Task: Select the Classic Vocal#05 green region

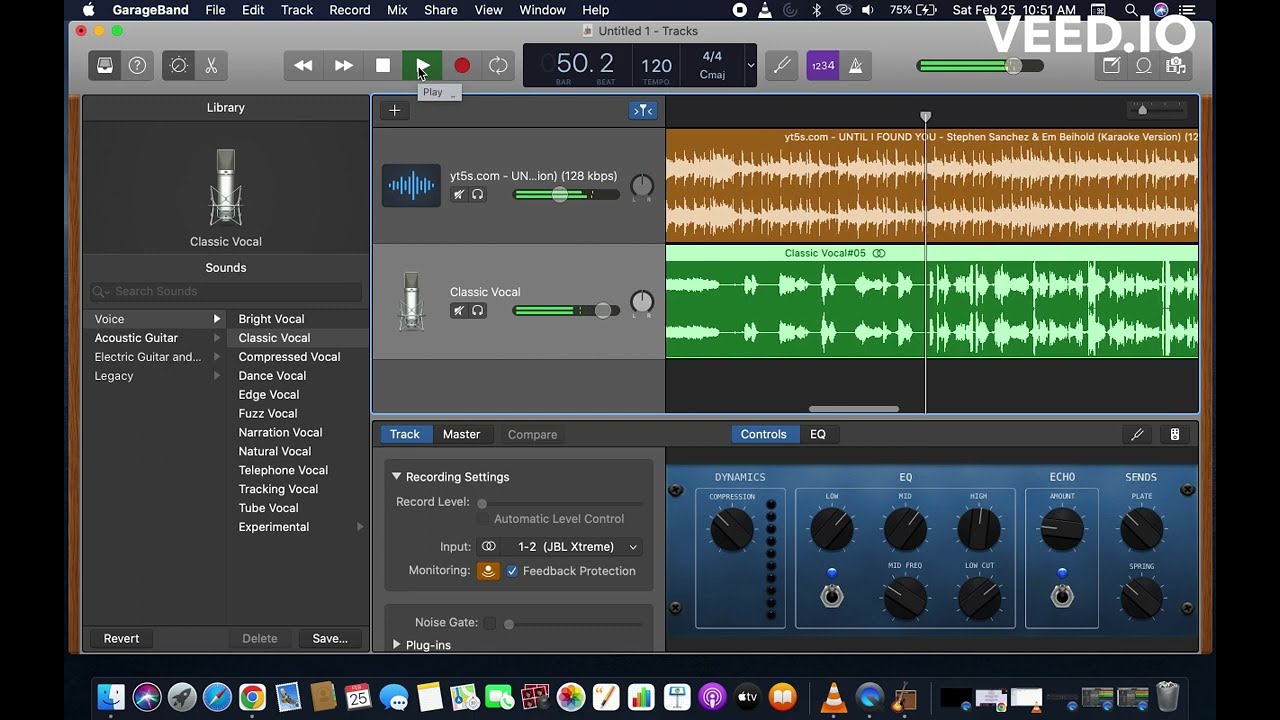Action: 932,301
